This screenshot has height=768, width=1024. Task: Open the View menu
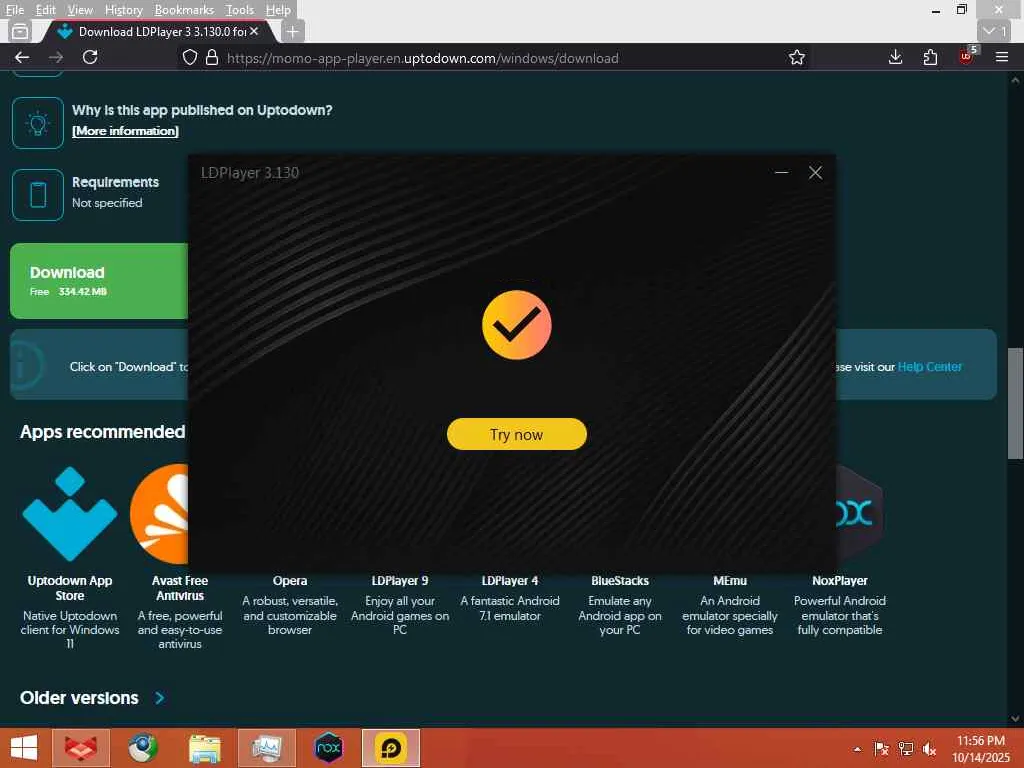click(x=80, y=10)
